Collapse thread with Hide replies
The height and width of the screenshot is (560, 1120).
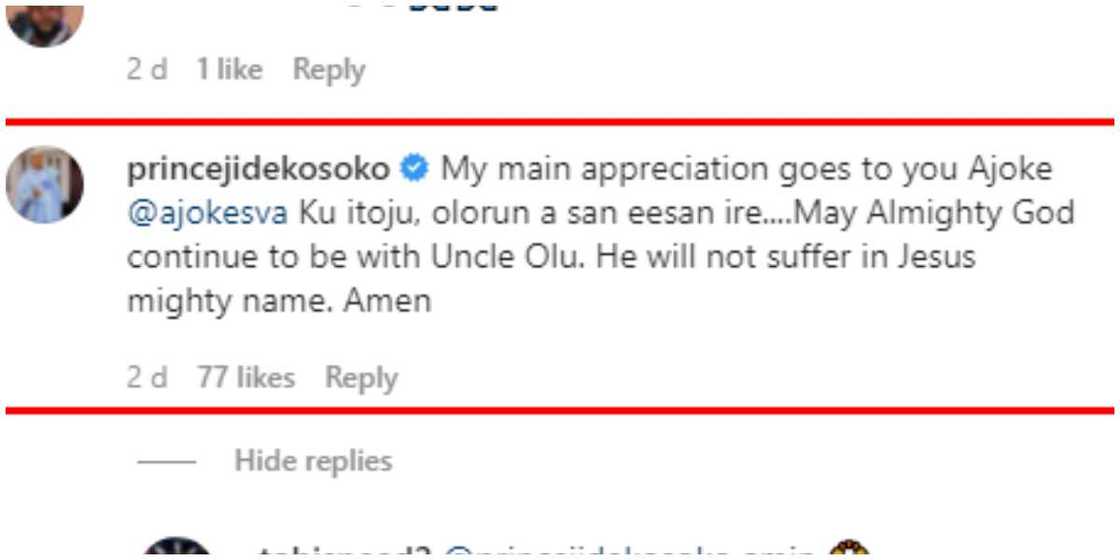(x=313, y=461)
